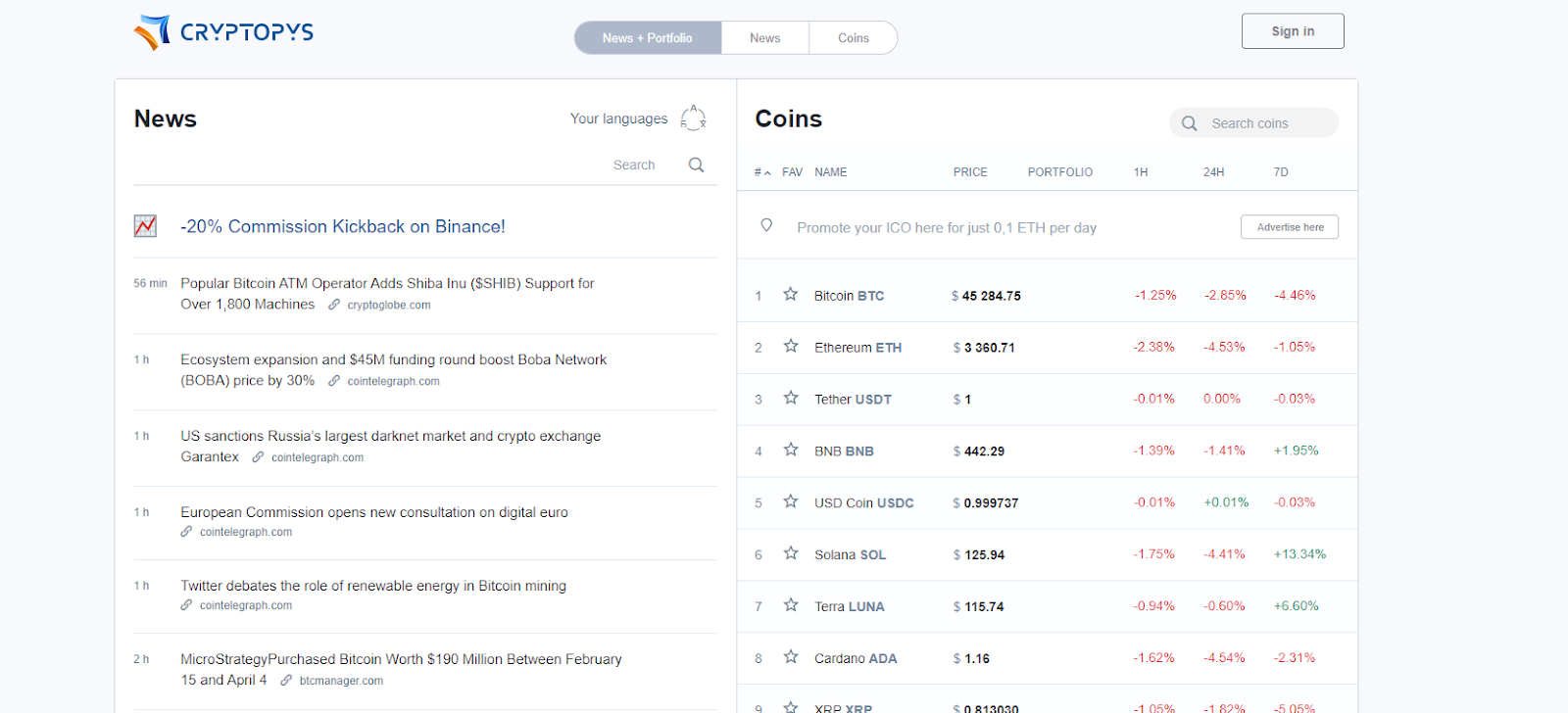
Task: Open the Terra LUNA coin name
Action: (x=850, y=607)
